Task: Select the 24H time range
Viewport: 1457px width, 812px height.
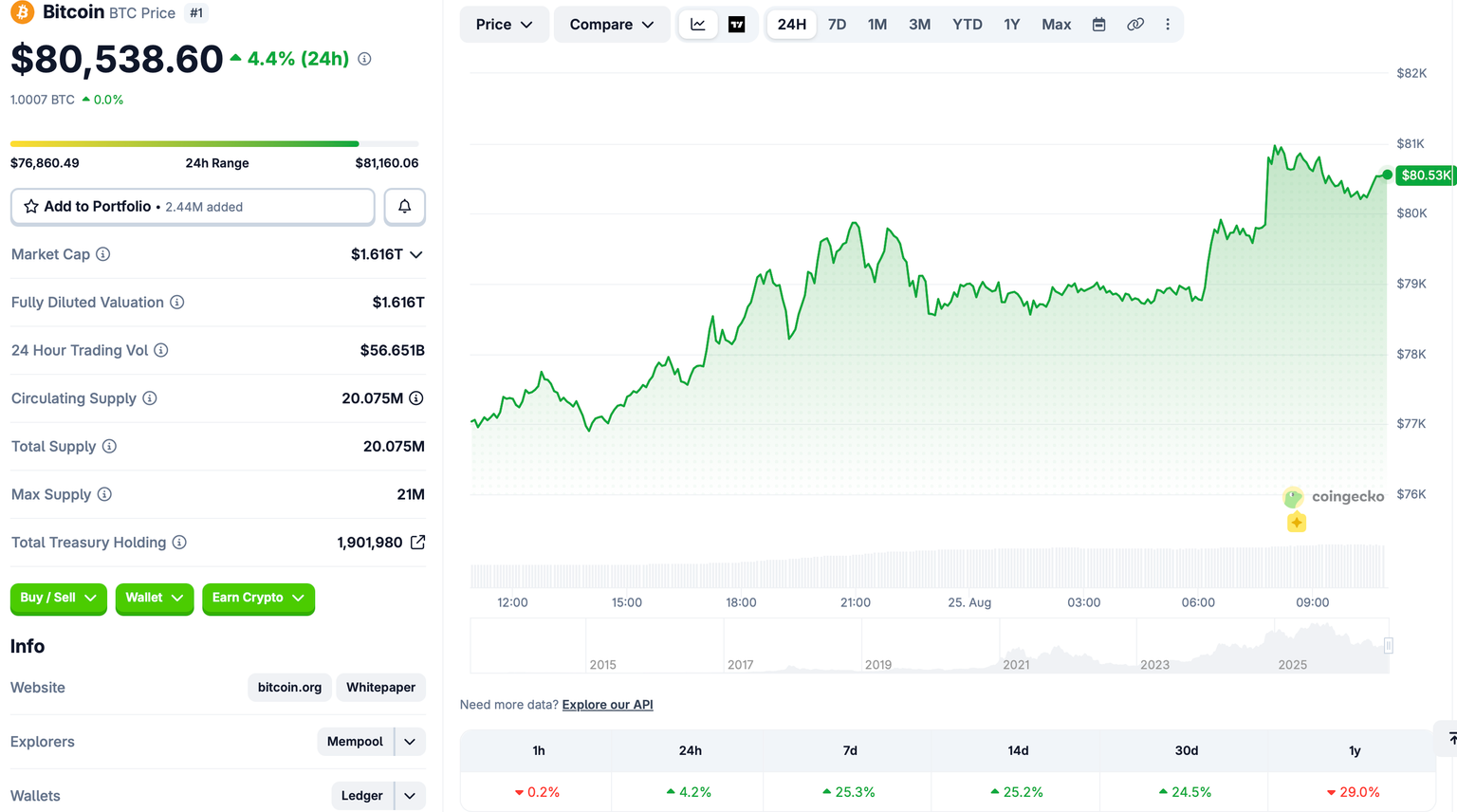Action: [791, 25]
